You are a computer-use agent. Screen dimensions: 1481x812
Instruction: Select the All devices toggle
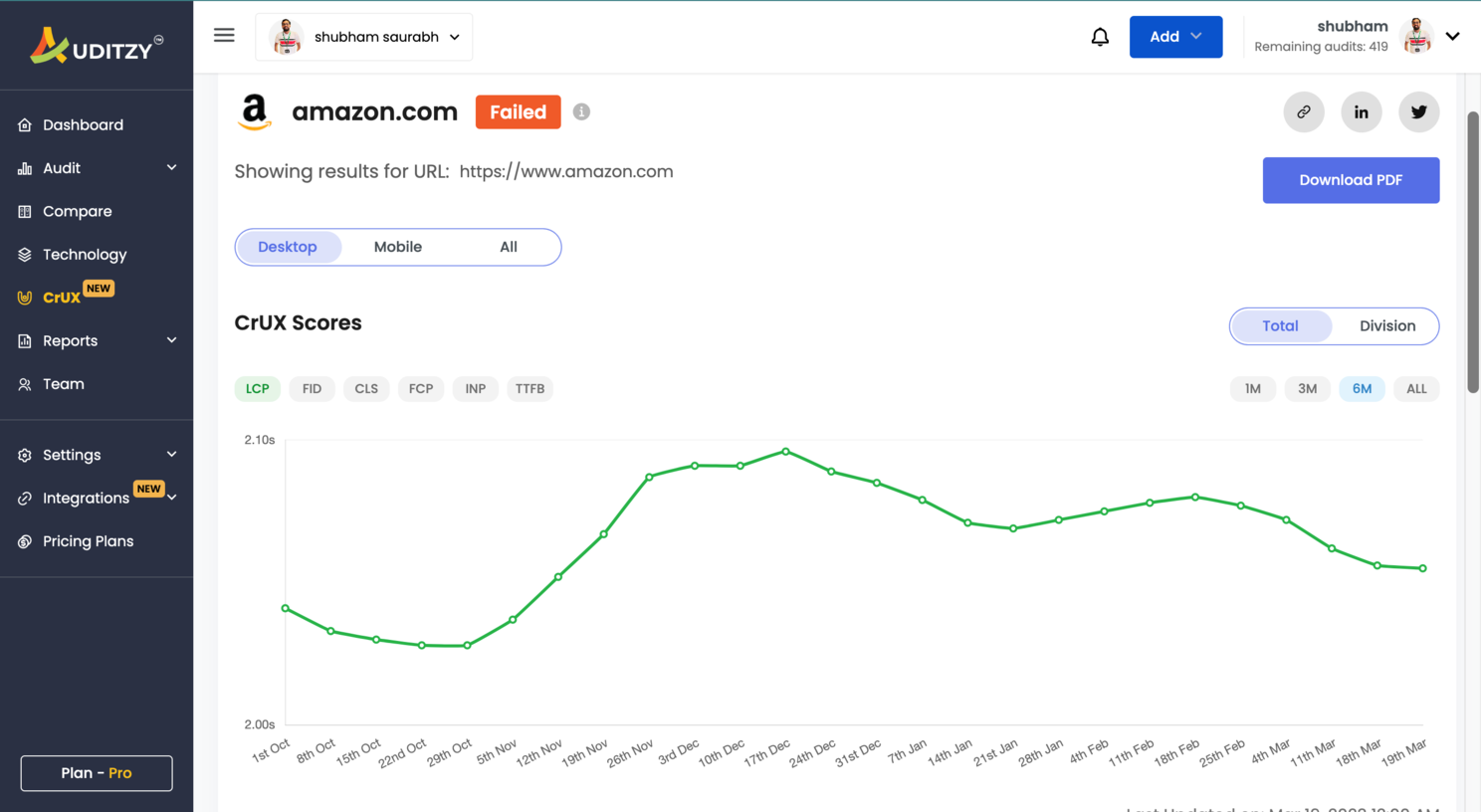509,247
